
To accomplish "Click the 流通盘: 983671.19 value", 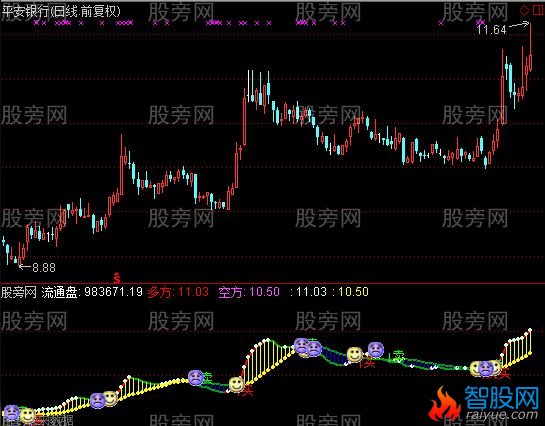I will coord(92,292).
